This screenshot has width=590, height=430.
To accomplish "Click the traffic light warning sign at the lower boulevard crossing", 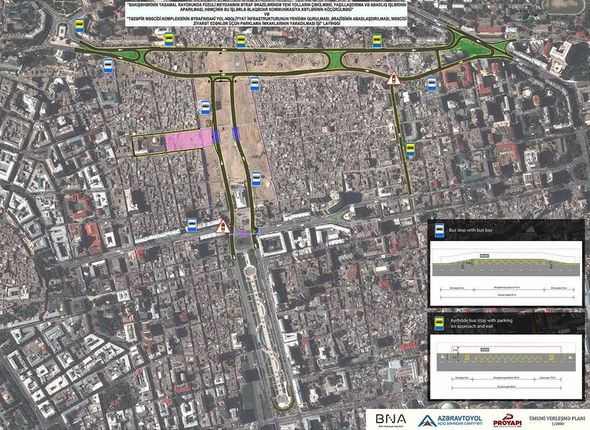I will coord(222,227).
